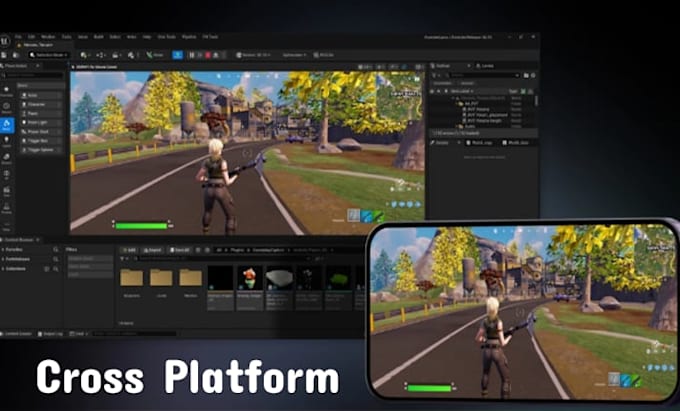This screenshot has width=680, height=411.
Task: Open the Window menu
Action: click(48, 37)
